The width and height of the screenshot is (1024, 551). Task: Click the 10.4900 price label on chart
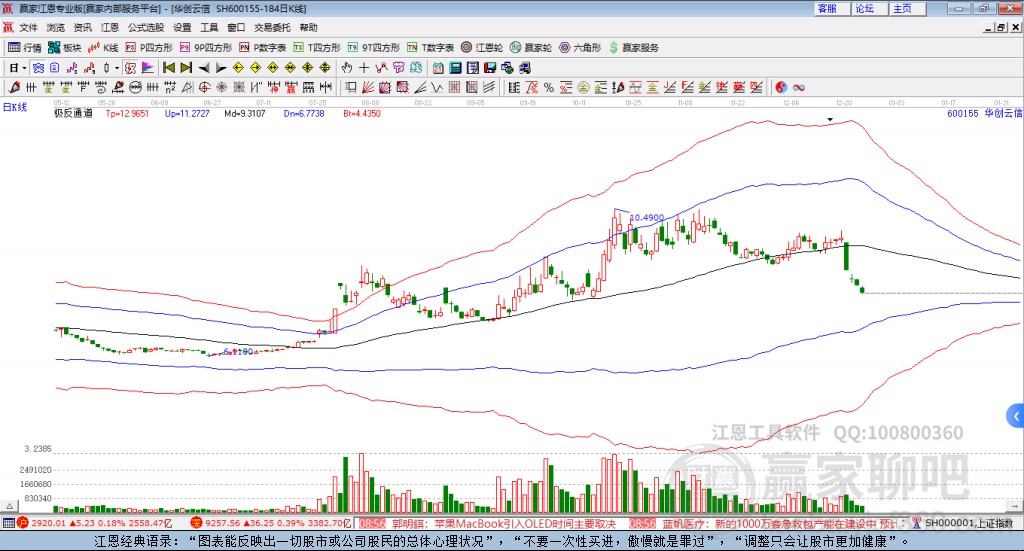click(x=647, y=217)
